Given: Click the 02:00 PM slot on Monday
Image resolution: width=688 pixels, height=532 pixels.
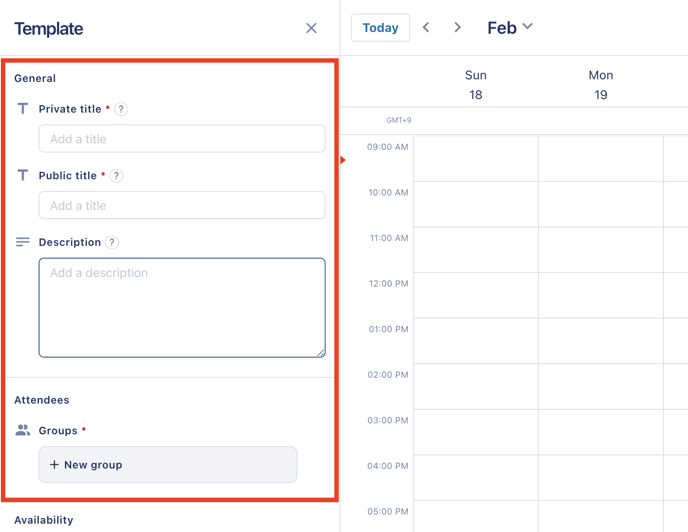Looking at the screenshot, I should 601,386.
